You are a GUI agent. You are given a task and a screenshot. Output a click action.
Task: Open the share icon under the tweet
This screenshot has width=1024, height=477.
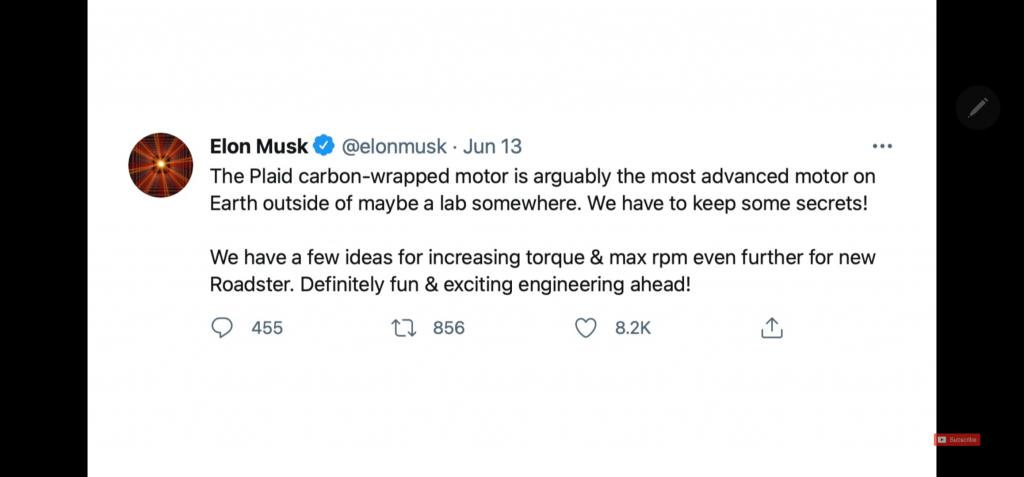(x=772, y=327)
